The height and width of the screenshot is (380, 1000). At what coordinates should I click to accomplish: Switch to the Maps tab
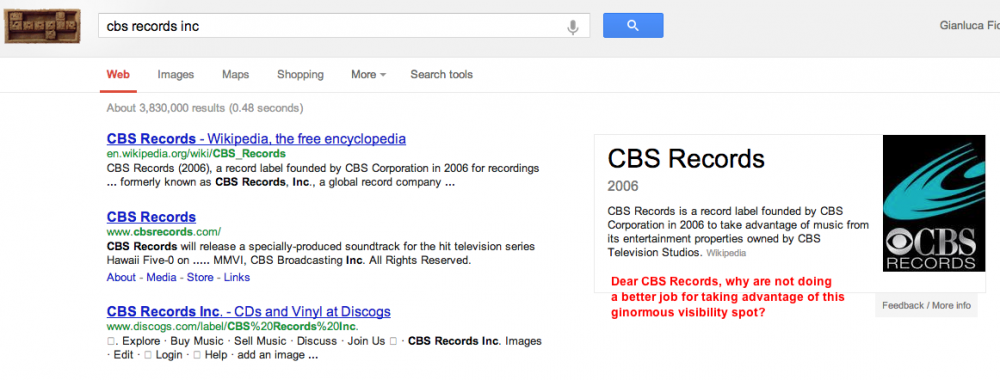click(235, 75)
